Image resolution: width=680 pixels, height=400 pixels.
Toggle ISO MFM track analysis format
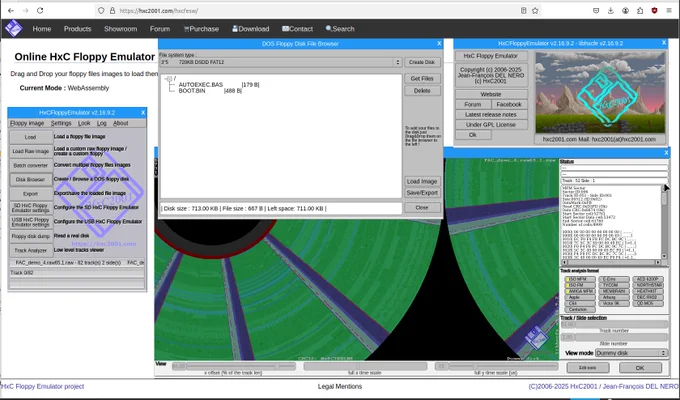[x=580, y=279]
